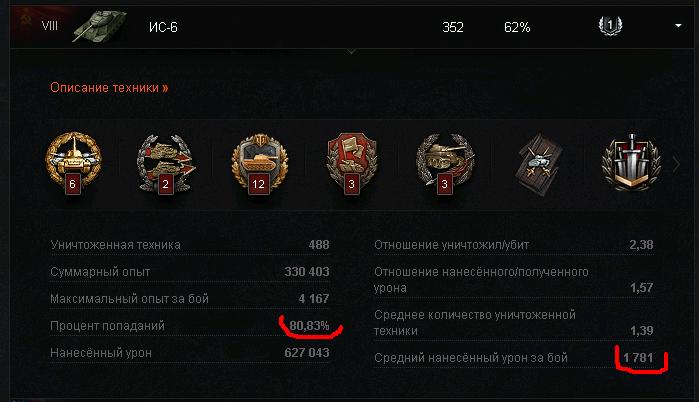The image size is (699, 402).
Task: Click the dark wooden shield award icon
Action: 539,164
